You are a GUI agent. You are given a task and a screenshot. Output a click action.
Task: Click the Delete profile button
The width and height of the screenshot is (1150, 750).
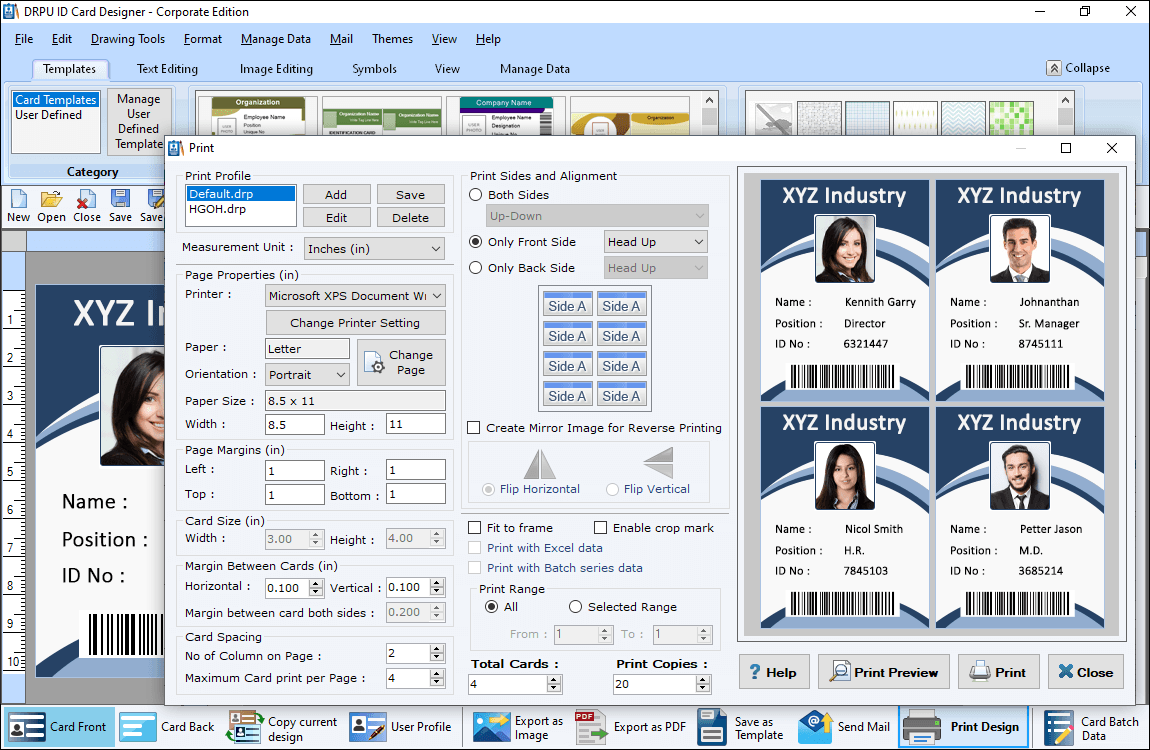pyautogui.click(x=411, y=218)
